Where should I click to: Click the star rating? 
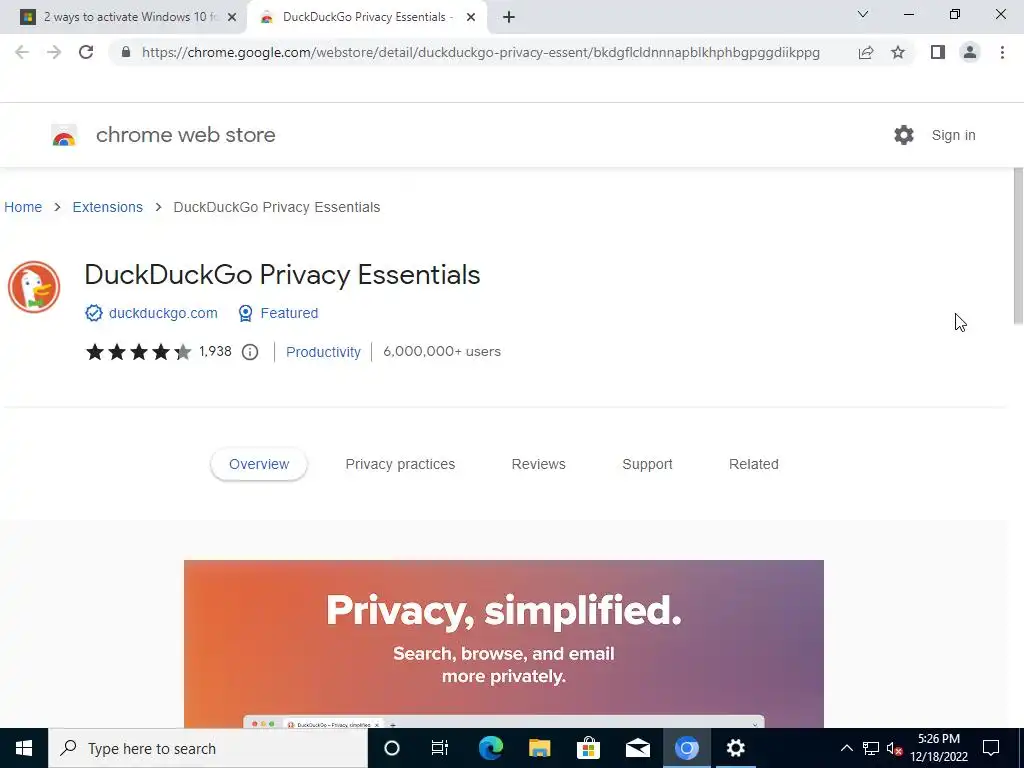138,352
